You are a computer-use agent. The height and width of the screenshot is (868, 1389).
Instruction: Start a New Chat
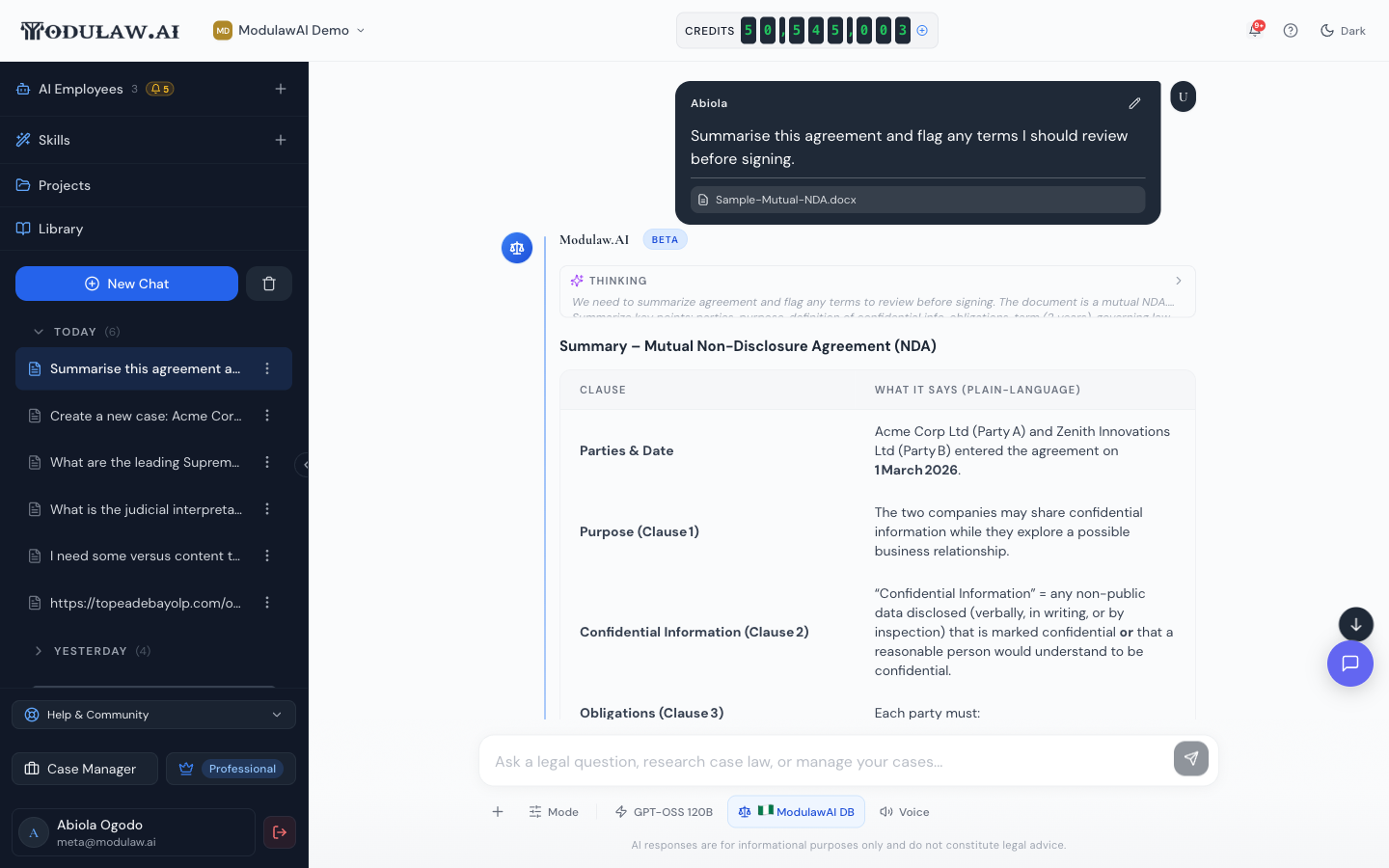[126, 284]
